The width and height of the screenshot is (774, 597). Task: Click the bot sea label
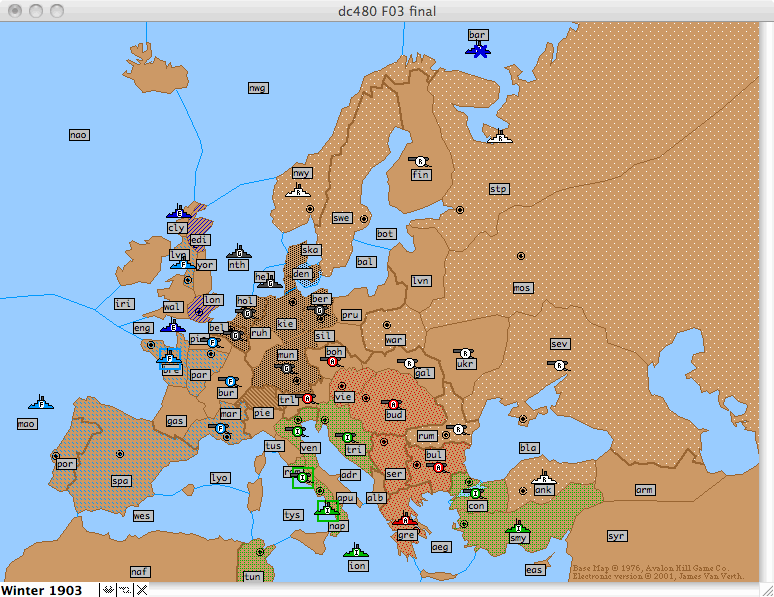coord(385,234)
